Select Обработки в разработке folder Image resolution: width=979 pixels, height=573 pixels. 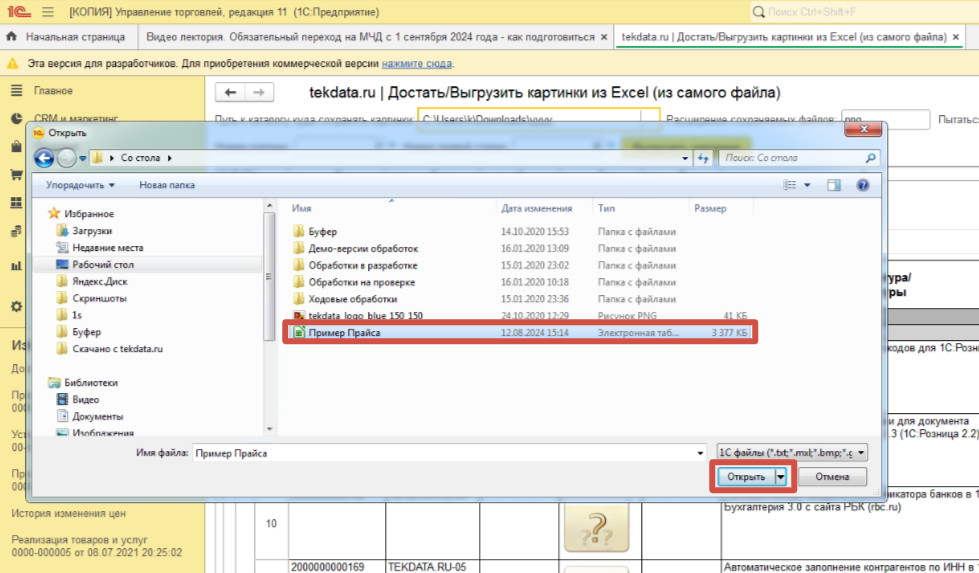point(363,265)
